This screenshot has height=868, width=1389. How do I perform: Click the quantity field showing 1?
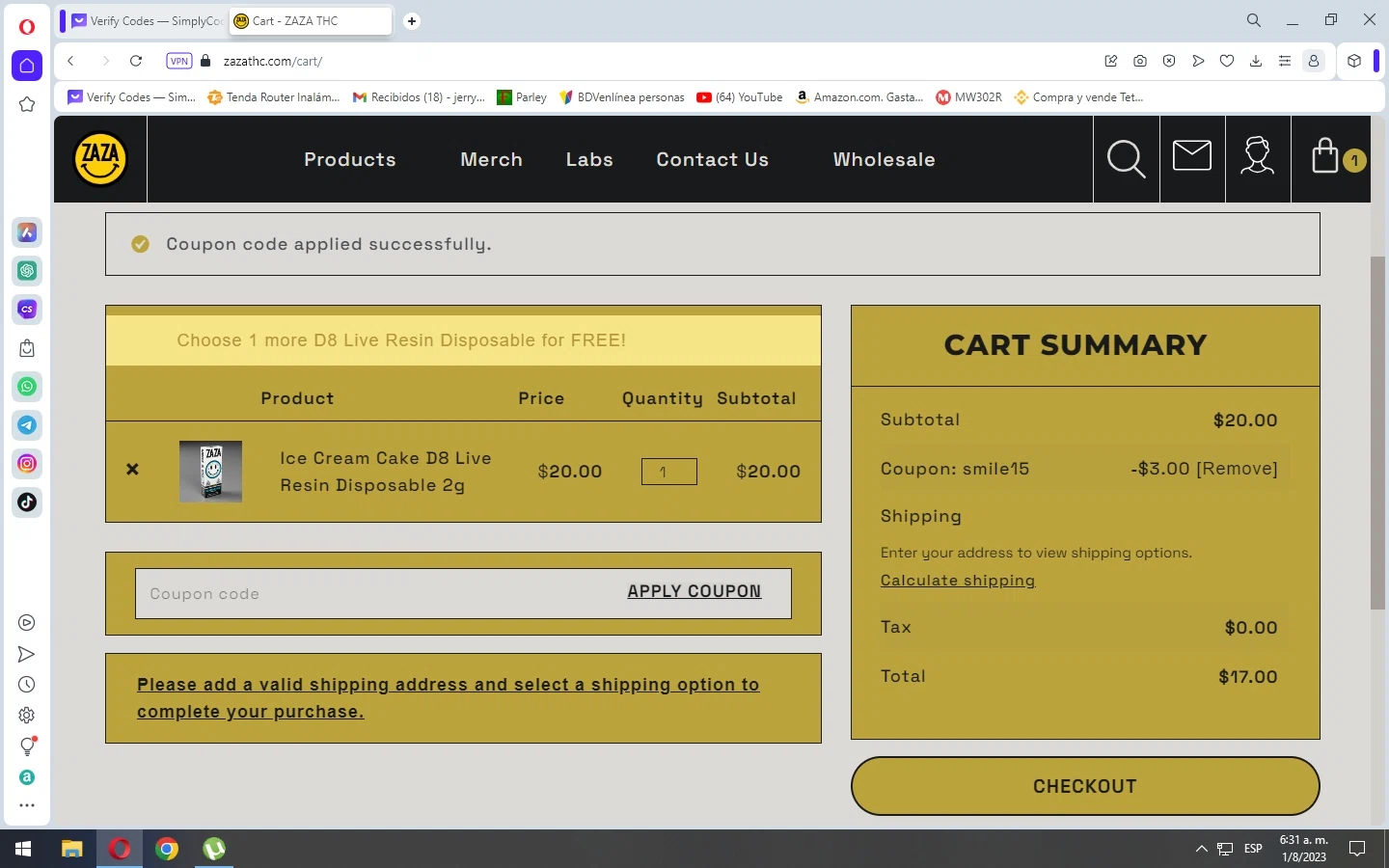coord(669,472)
